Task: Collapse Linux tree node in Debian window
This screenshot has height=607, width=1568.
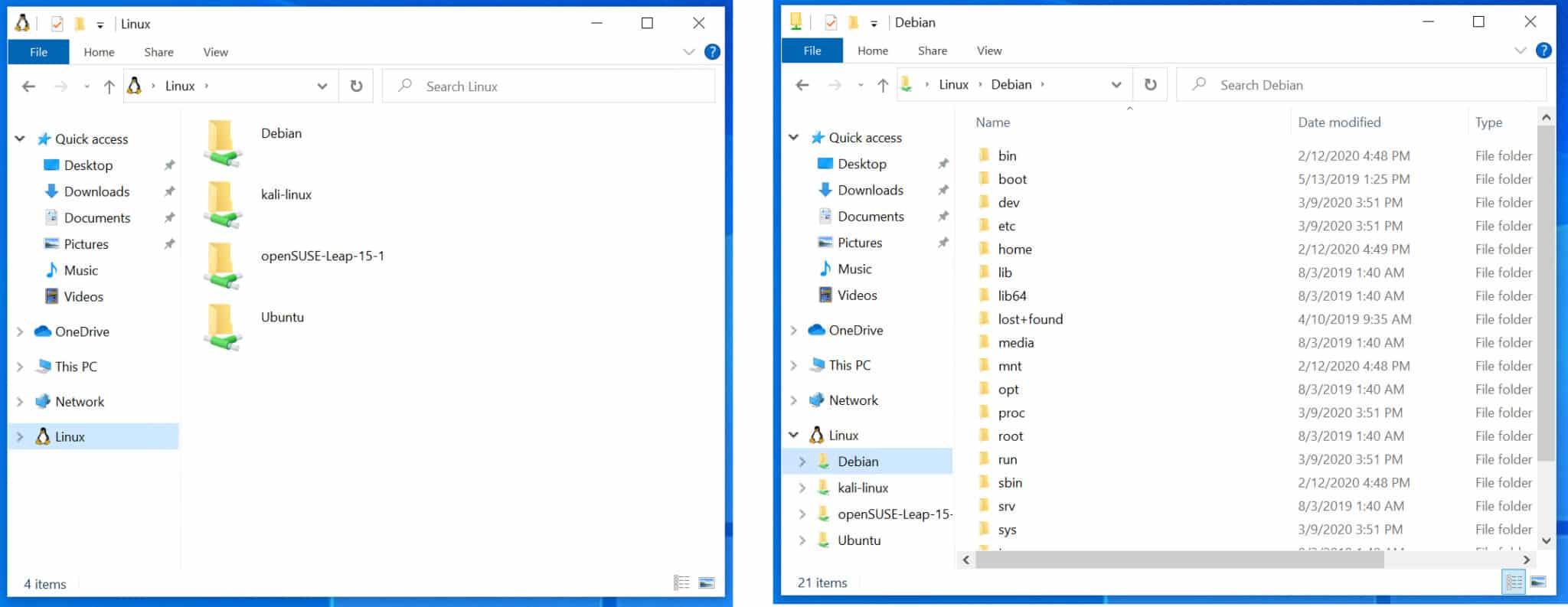Action: click(x=794, y=435)
